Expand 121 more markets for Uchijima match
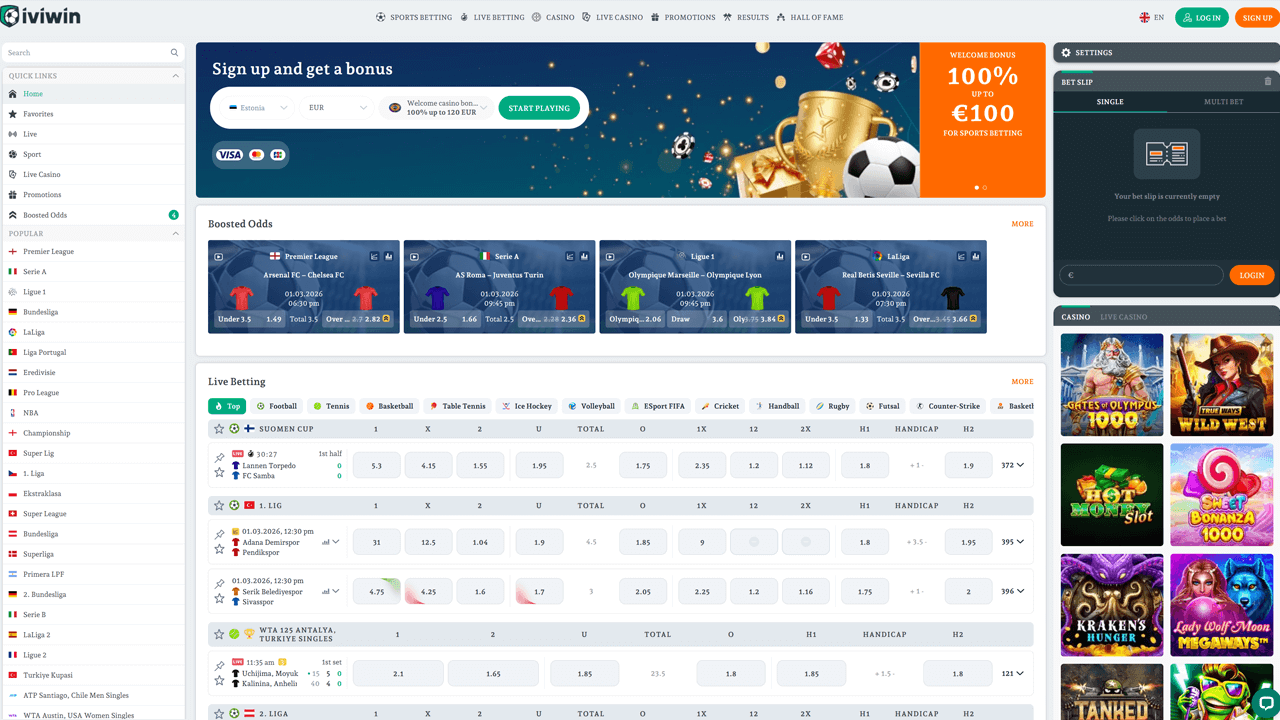This screenshot has height=720, width=1280. [1013, 674]
